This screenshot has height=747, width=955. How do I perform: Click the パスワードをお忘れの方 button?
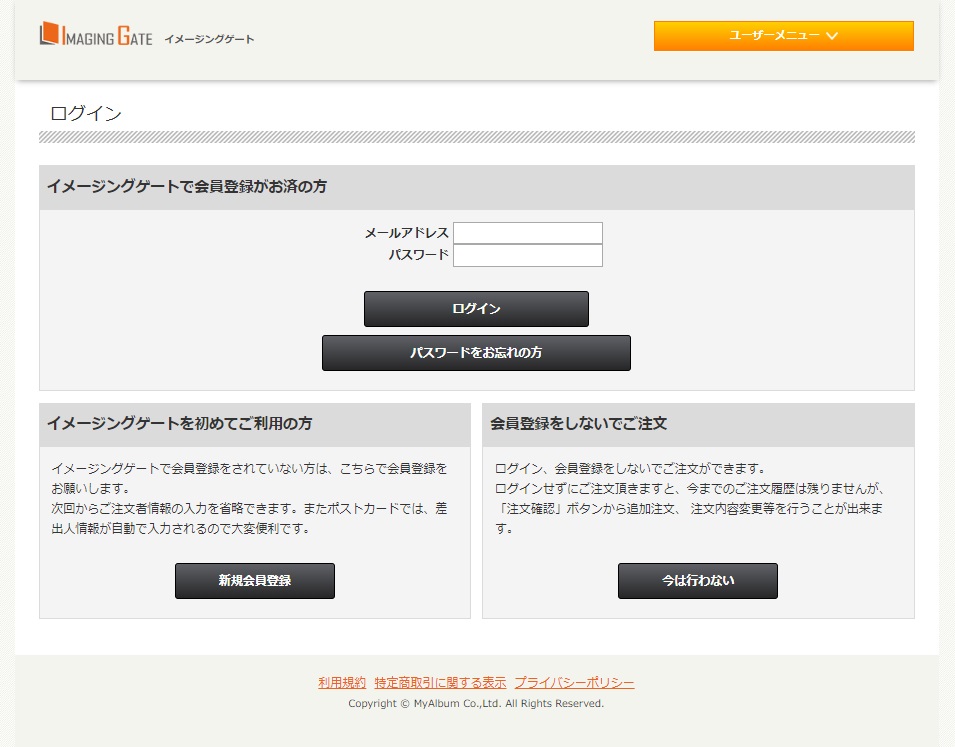(x=476, y=353)
